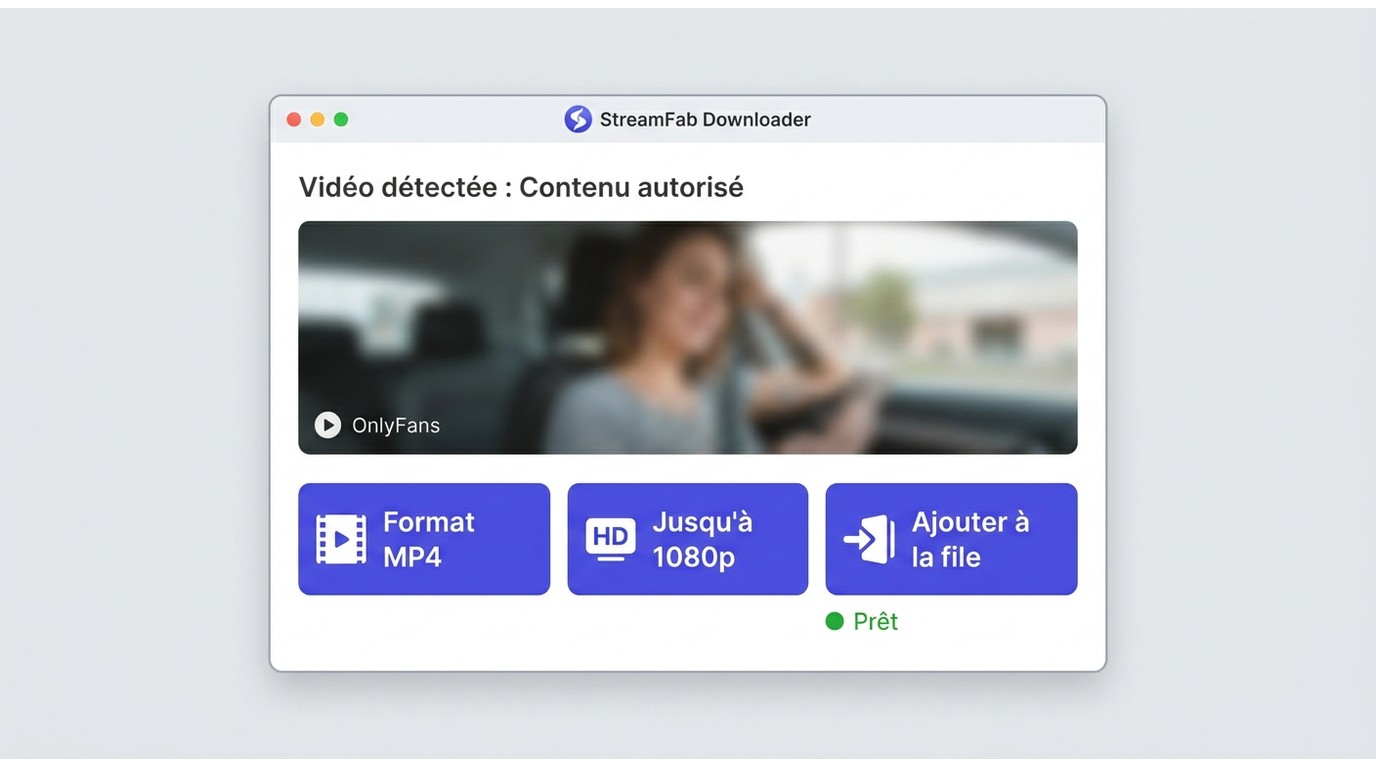Click the StreamFab logo in title bar
Viewport: 1376px width, 768px height.
tap(578, 119)
